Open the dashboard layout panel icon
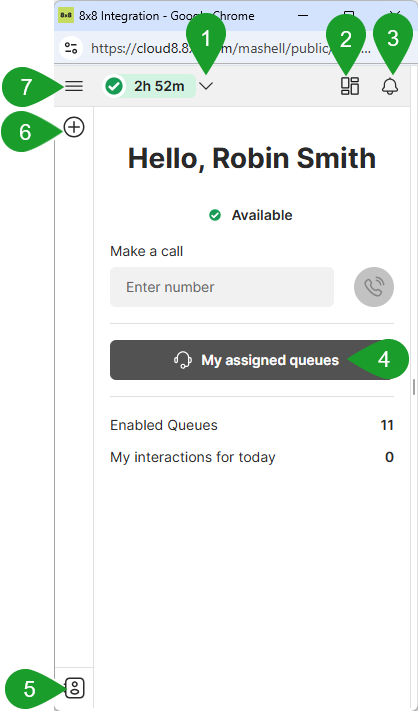The height and width of the screenshot is (711, 418). [x=350, y=86]
